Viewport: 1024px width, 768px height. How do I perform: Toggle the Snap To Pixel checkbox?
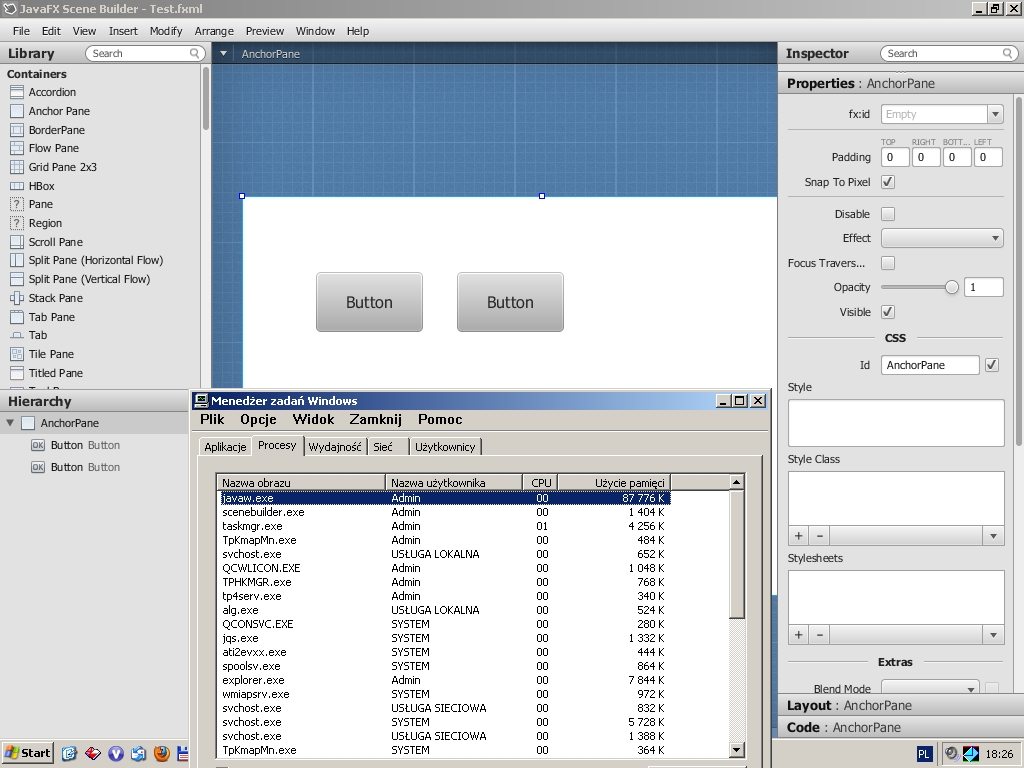(888, 182)
